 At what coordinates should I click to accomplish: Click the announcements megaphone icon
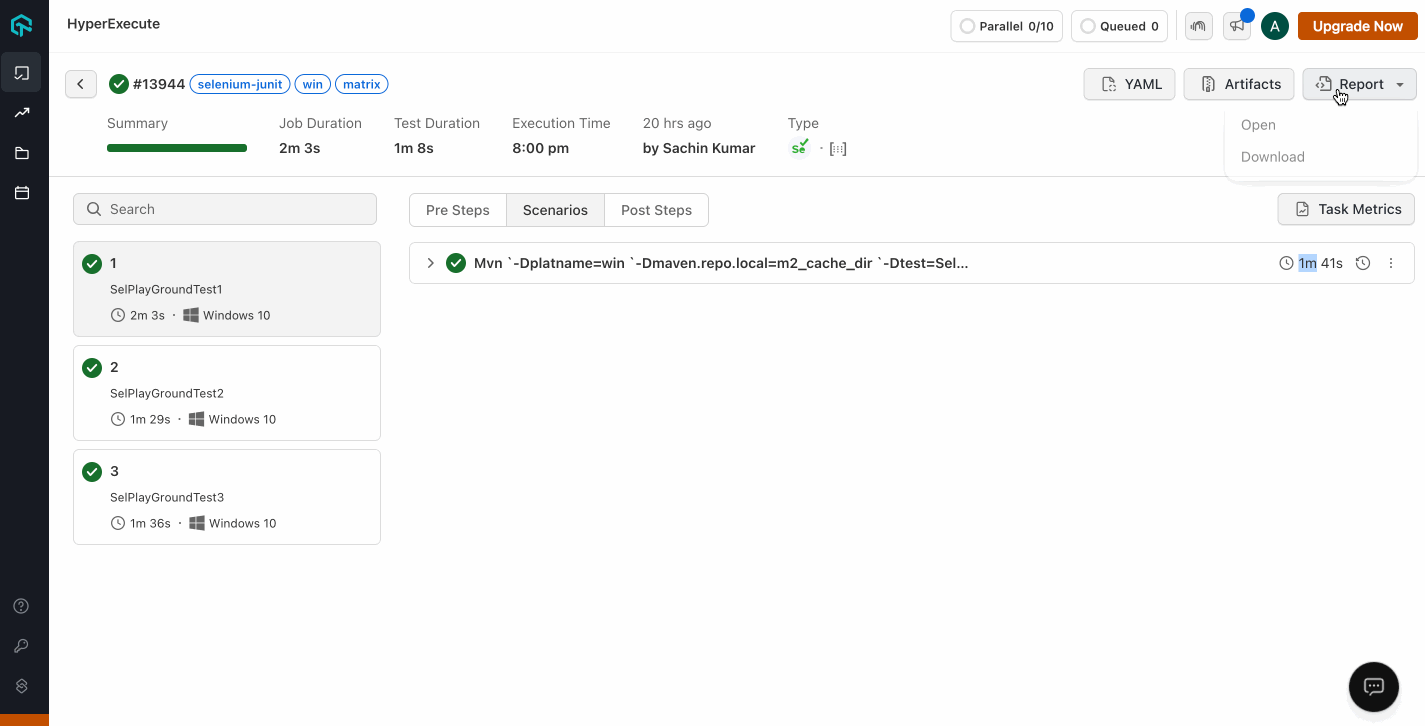coord(1237,26)
